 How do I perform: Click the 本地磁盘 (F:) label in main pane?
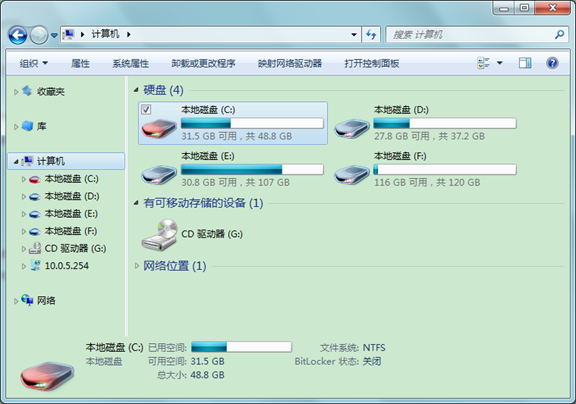(400, 156)
